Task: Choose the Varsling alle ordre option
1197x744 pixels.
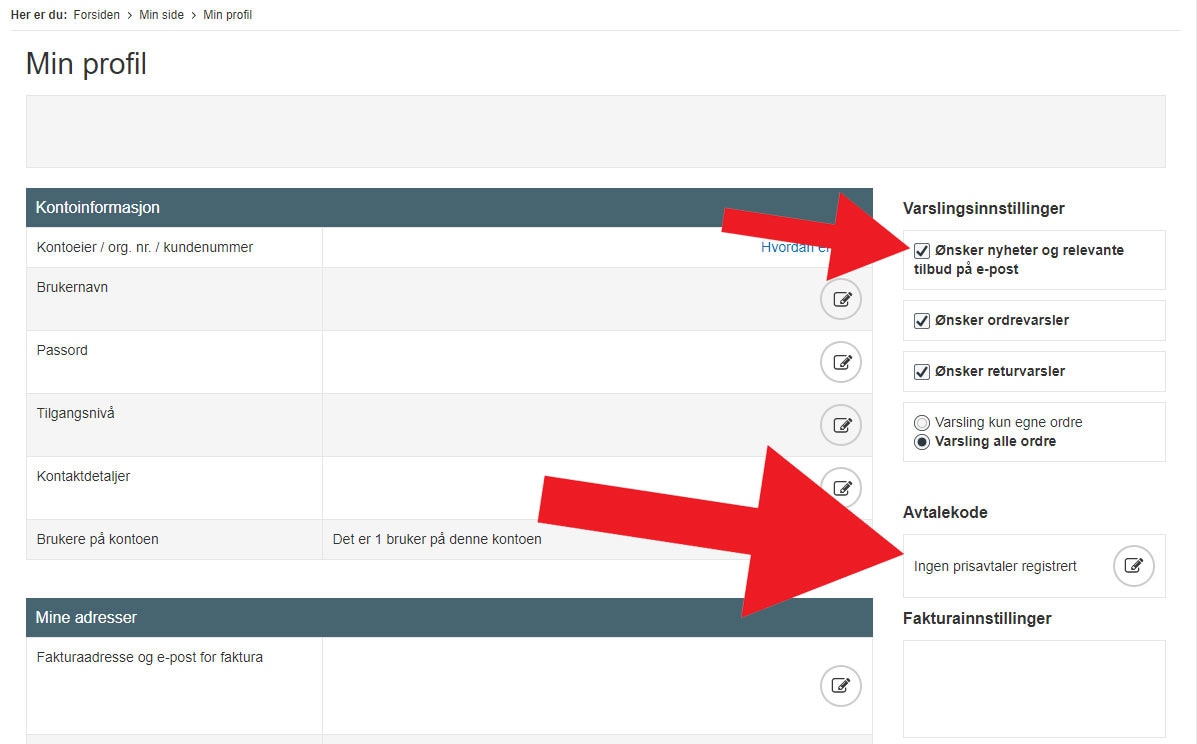Action: click(x=922, y=442)
